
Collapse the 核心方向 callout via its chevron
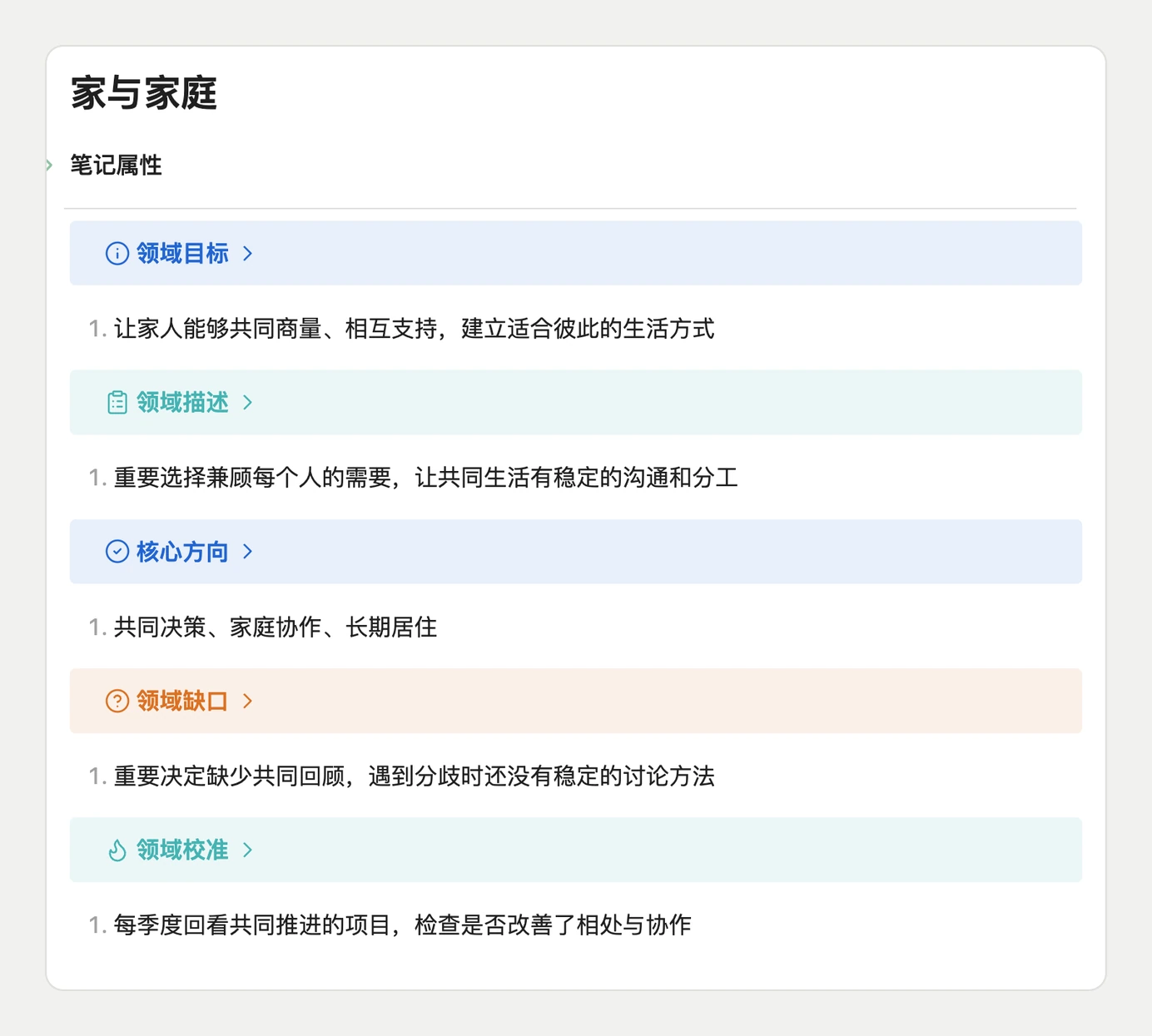point(247,552)
